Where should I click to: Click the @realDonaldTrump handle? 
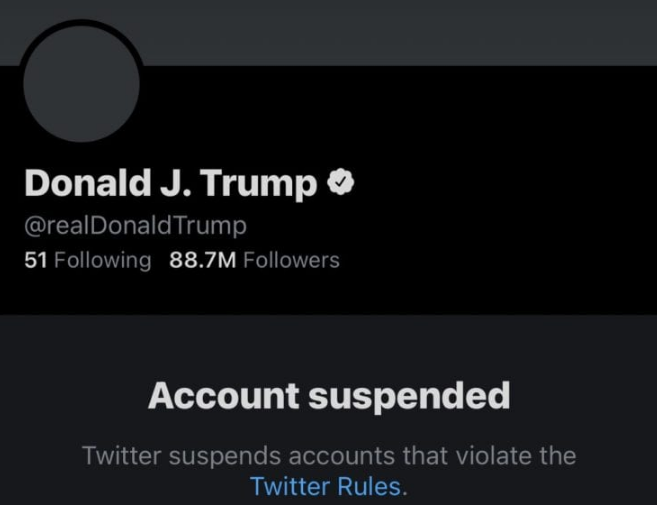(x=136, y=226)
